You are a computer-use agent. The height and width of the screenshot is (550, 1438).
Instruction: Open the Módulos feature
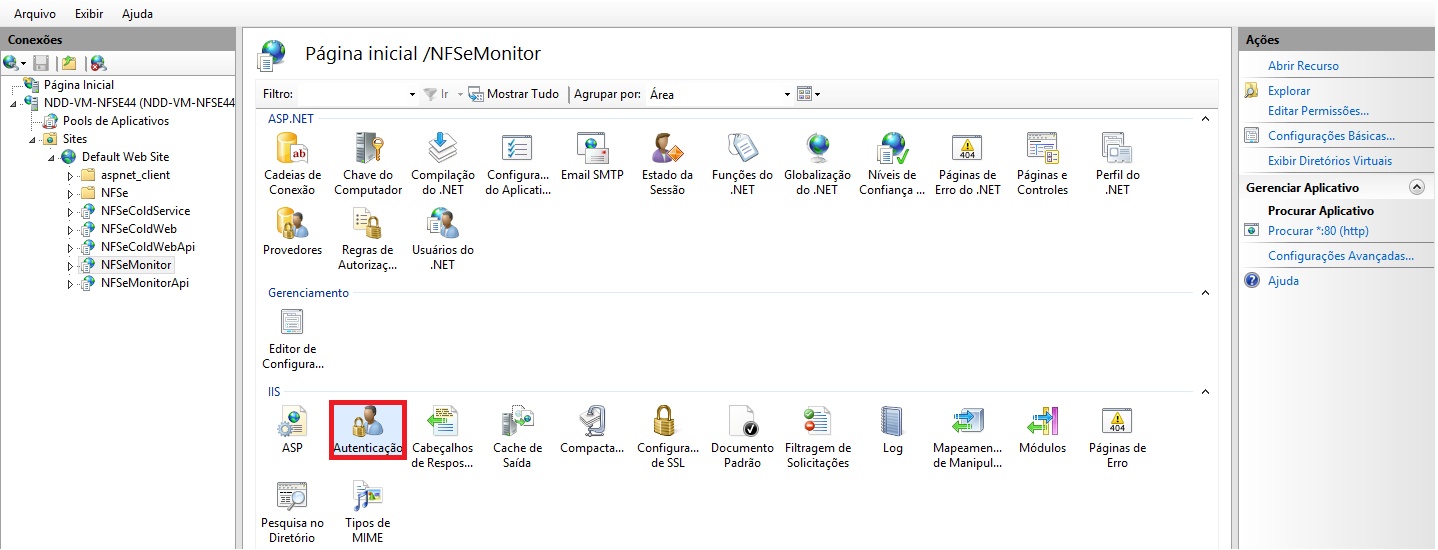click(1042, 430)
